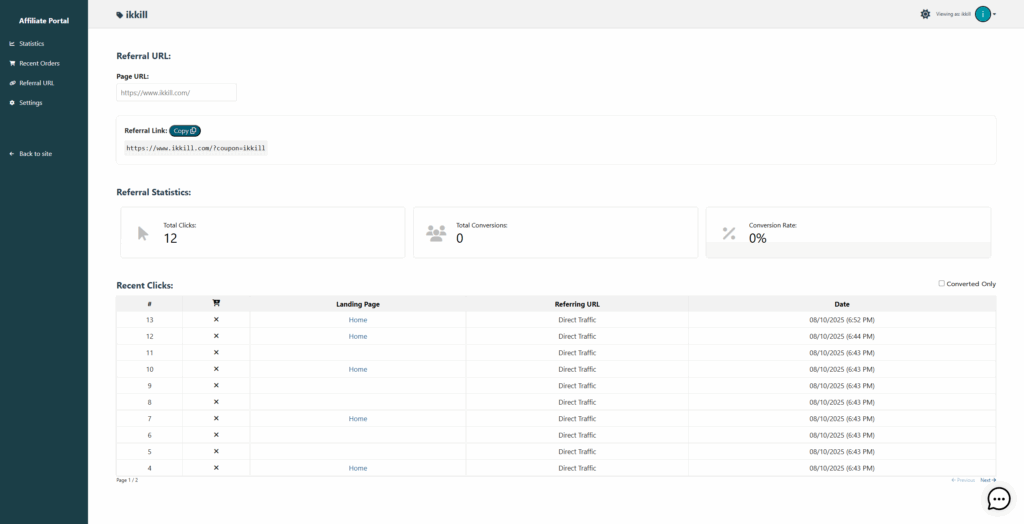Click the people icon in Total Conversions card
Image resolution: width=1024 pixels, height=524 pixels.
point(436,233)
